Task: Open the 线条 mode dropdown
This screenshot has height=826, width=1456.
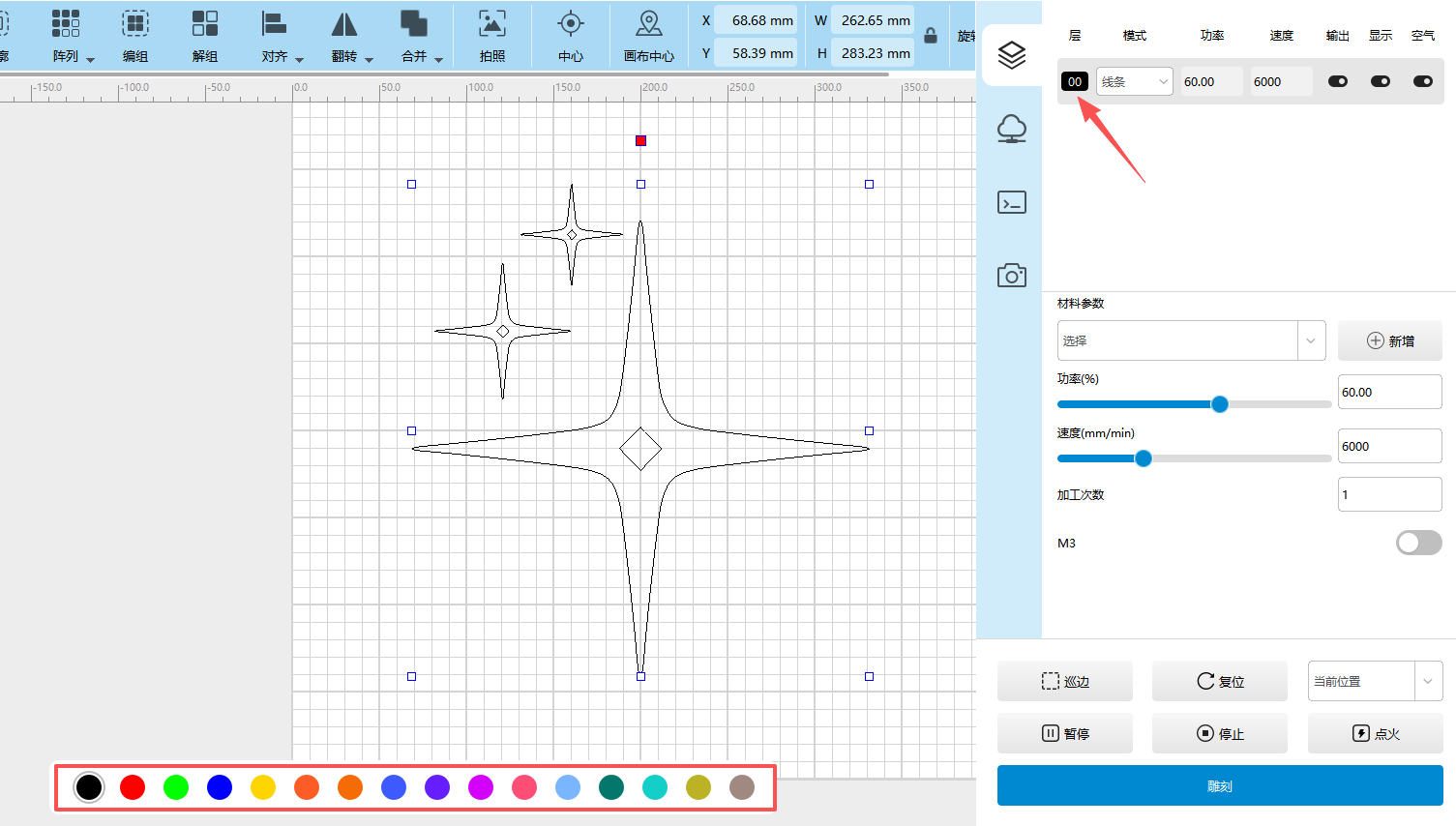Action: click(x=1135, y=81)
